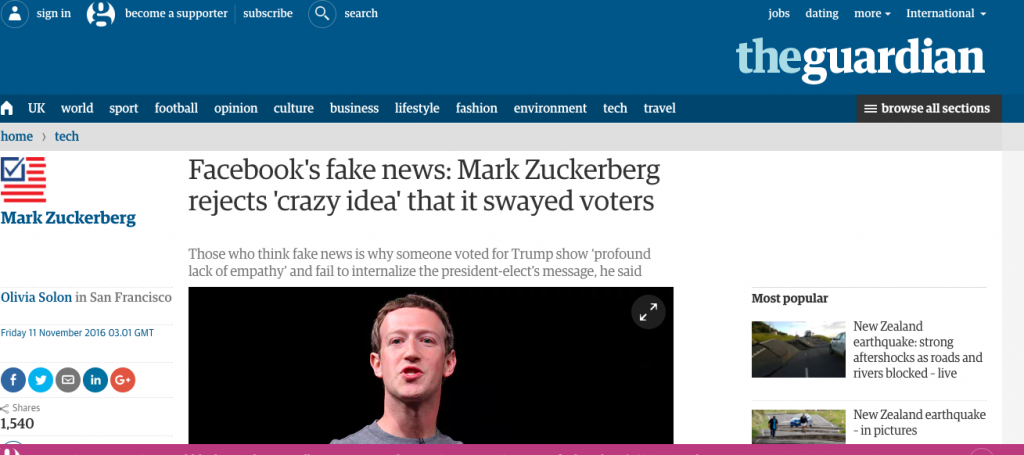Share article on Facebook
1024x455 pixels.
13,379
